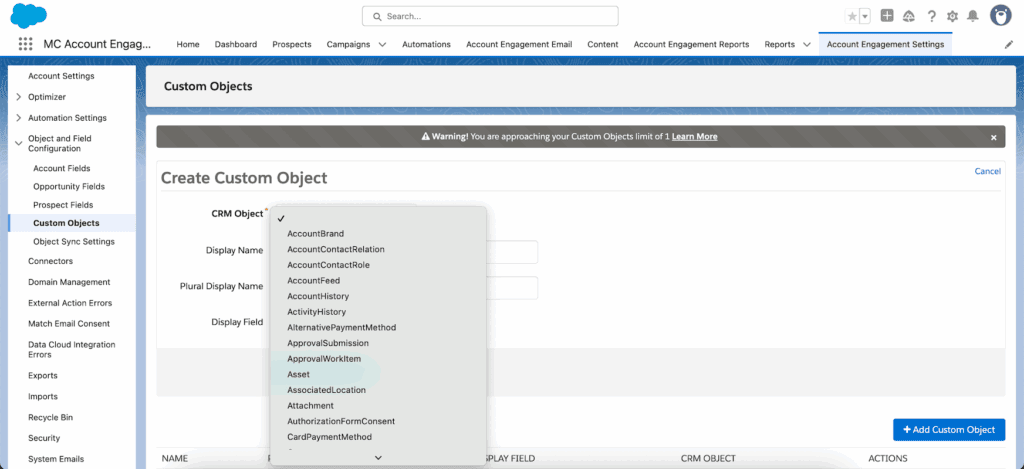The image size is (1024, 469).
Task: Select the blank checked dropdown option
Action: click(378, 218)
